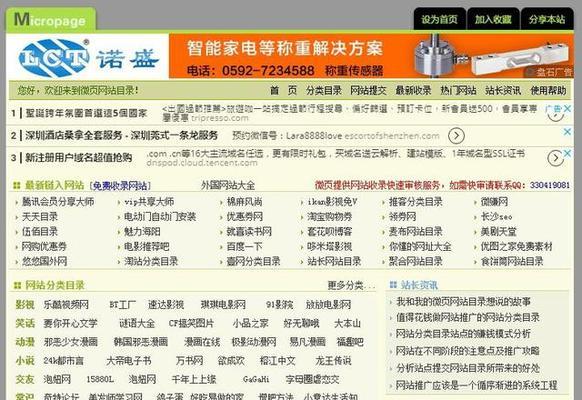Open the 优图之家免费素材 link
The height and width of the screenshot is (400, 582).
[x=517, y=246]
